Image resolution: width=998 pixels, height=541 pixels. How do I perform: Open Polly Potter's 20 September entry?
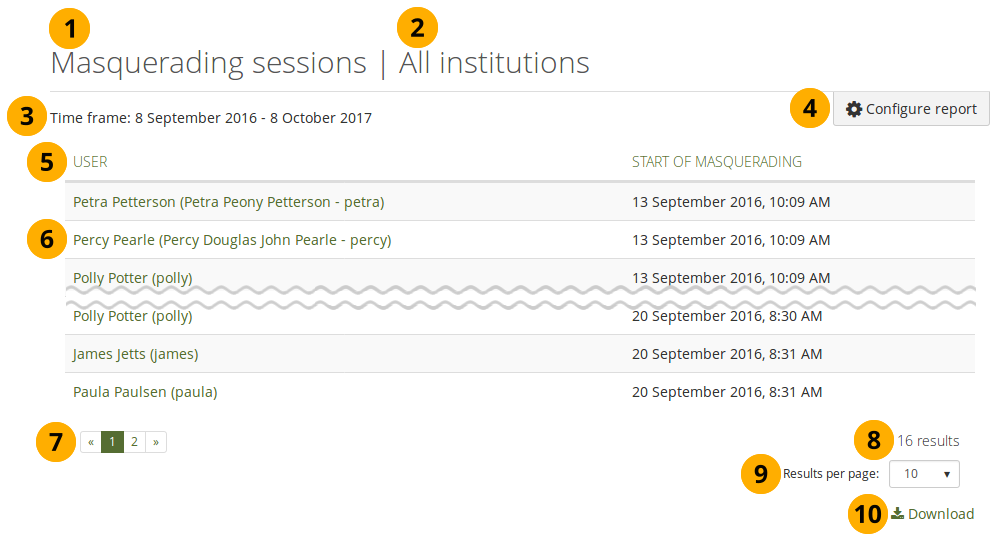(132, 316)
